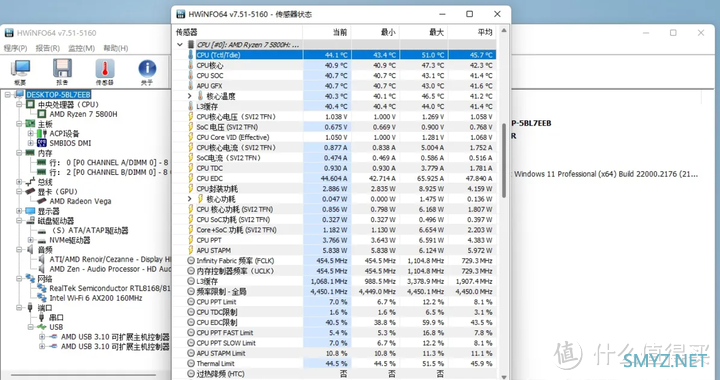Click the 平均 column header
Screen dimensions: 720x380
tap(472, 32)
